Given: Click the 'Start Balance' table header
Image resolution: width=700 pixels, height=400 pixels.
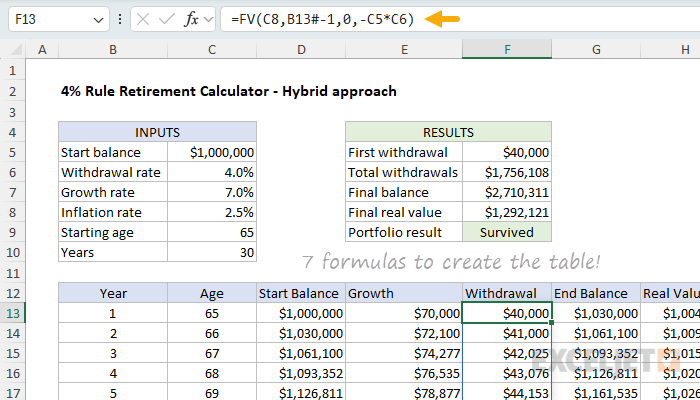Looking at the screenshot, I should [301, 293].
